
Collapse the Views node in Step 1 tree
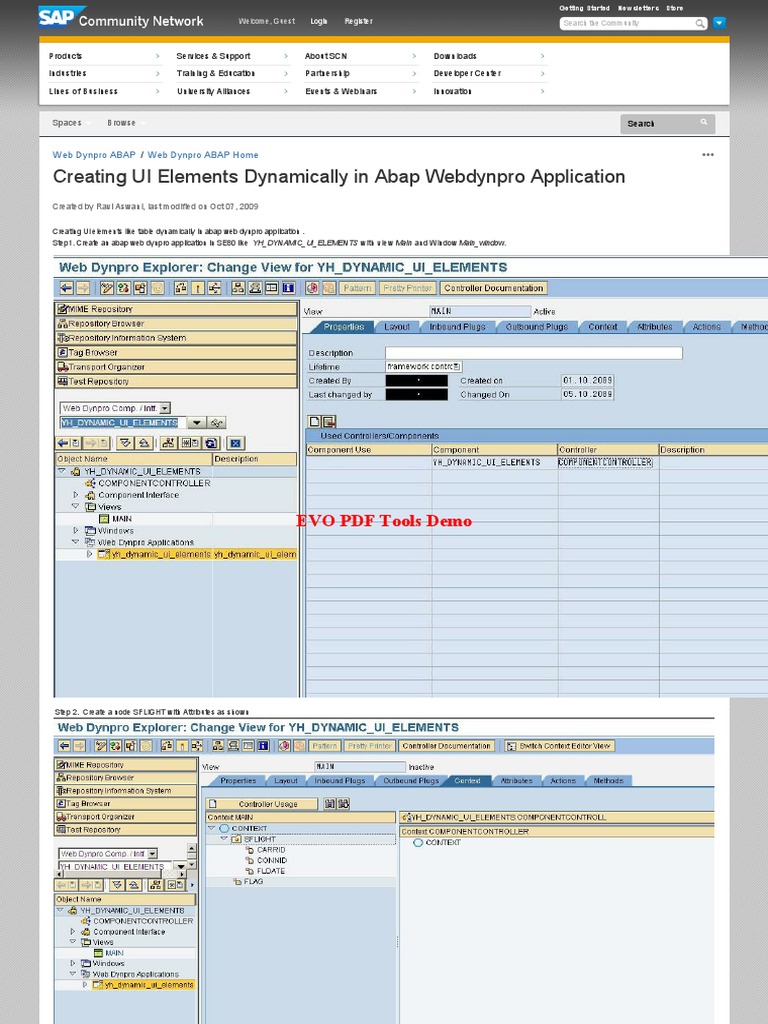point(76,506)
